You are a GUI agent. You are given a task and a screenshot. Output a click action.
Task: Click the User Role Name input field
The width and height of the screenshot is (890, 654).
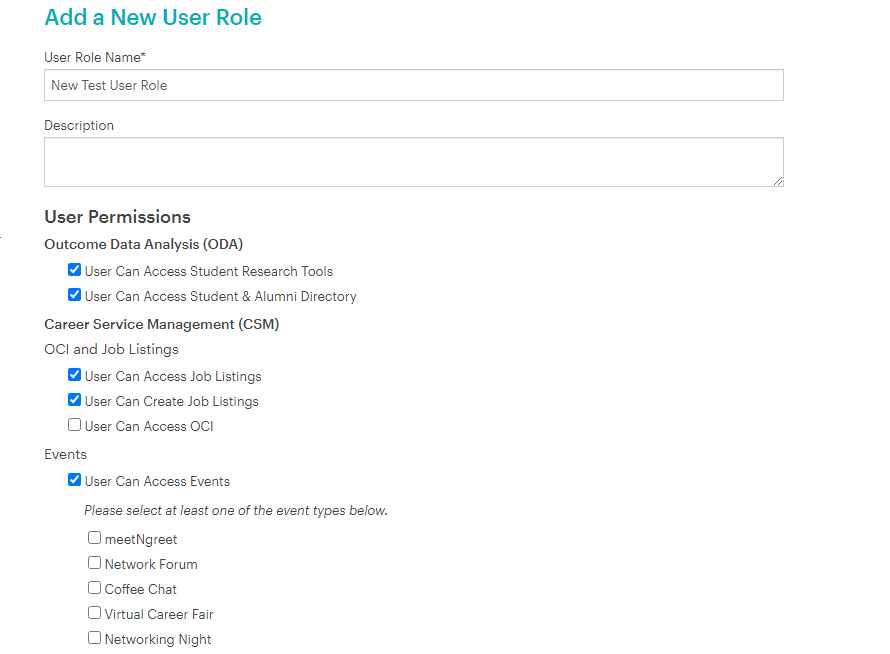(413, 85)
